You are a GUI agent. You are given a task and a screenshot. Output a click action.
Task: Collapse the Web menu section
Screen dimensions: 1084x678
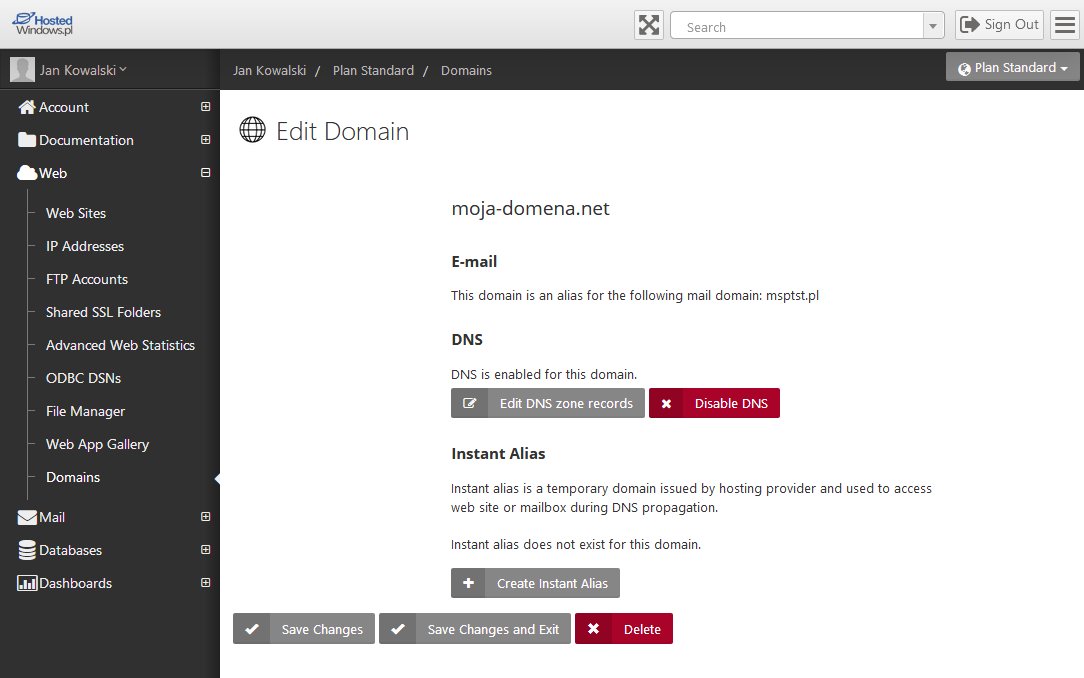pyautogui.click(x=205, y=173)
